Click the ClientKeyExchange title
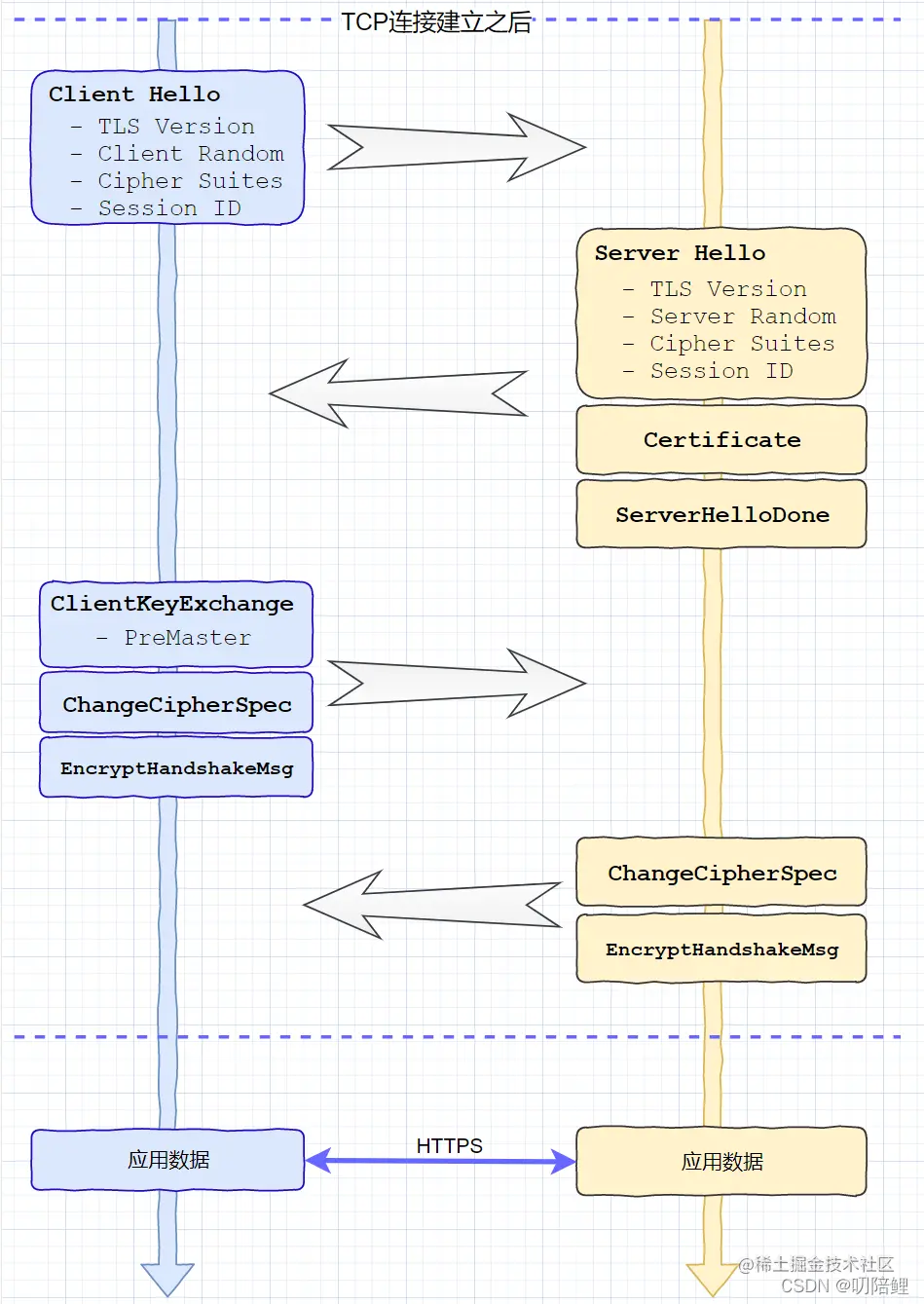The height and width of the screenshot is (1304, 924). (172, 604)
